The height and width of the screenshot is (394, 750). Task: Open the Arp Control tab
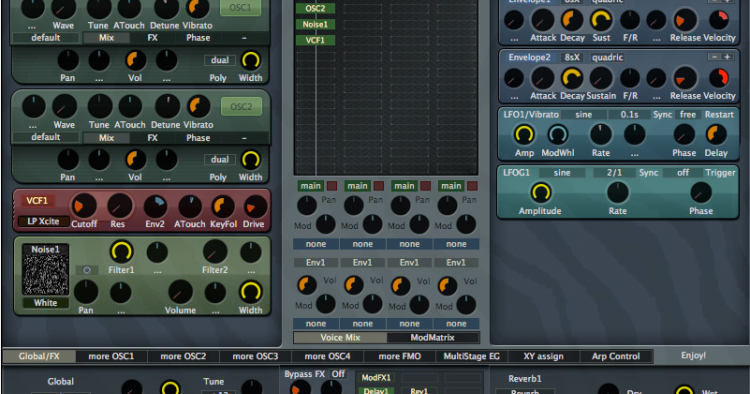[616, 356]
